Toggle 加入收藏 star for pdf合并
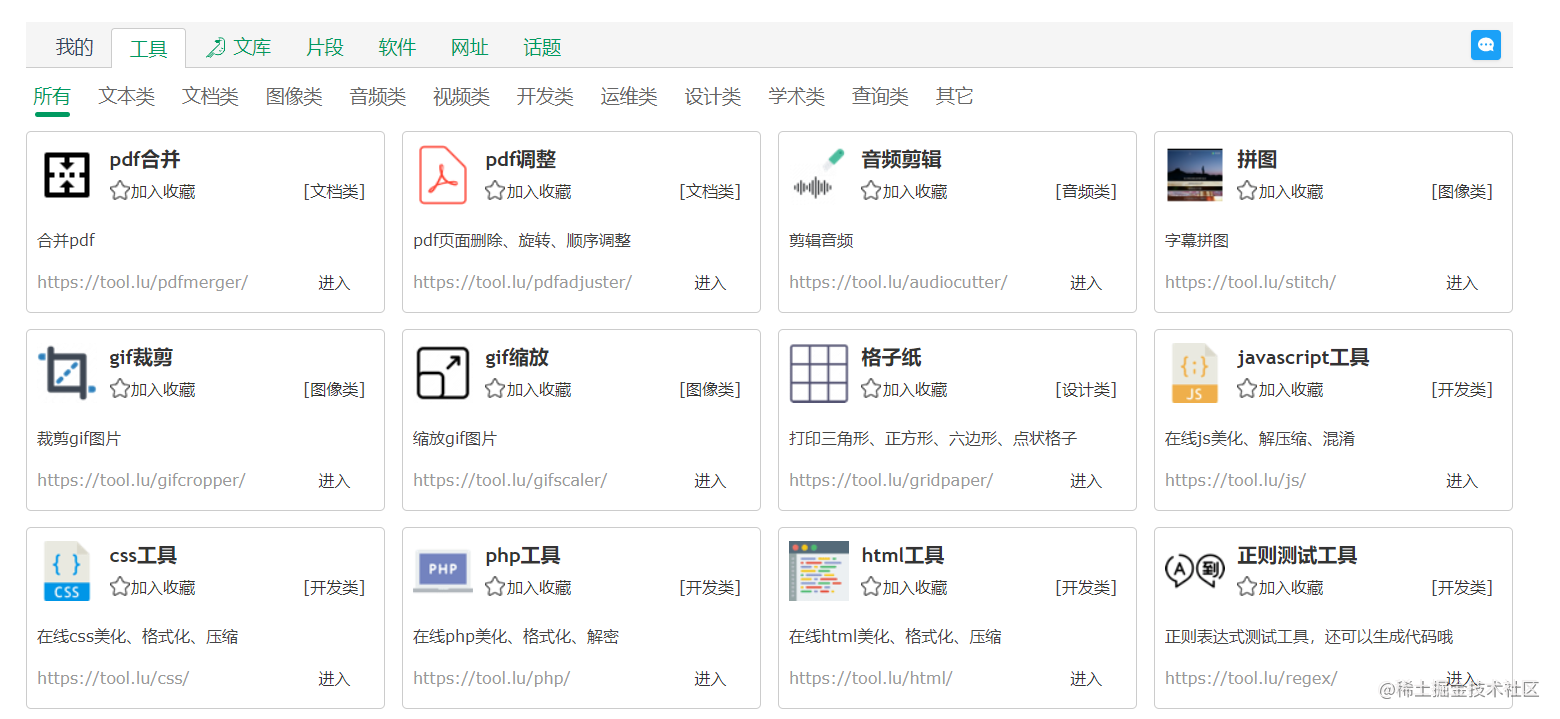Image resolution: width=1560 pixels, height=719 pixels. click(x=117, y=191)
